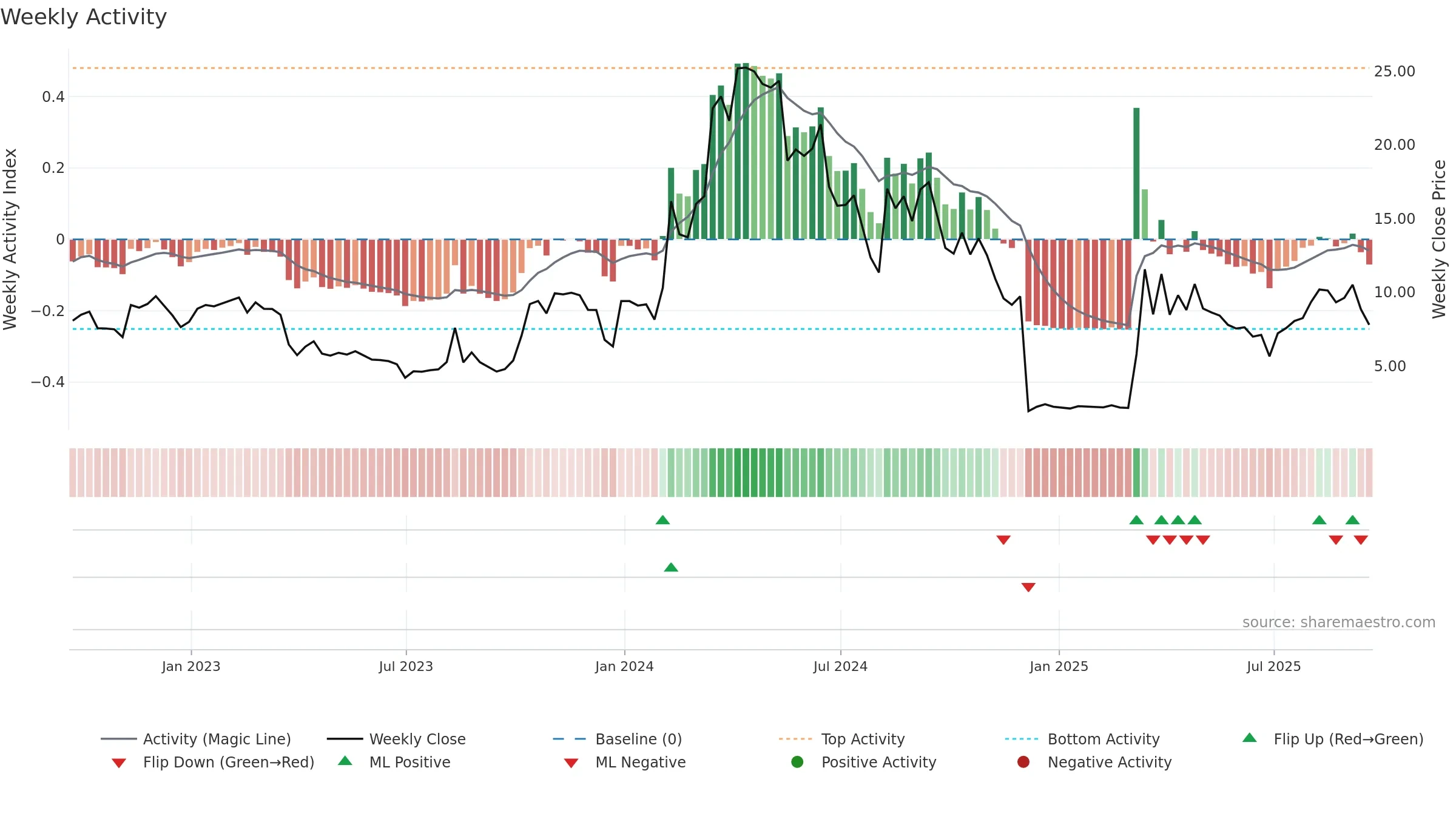This screenshot has width=1456, height=819.
Task: Click the Jan 2023 date label
Action: pyautogui.click(x=191, y=667)
